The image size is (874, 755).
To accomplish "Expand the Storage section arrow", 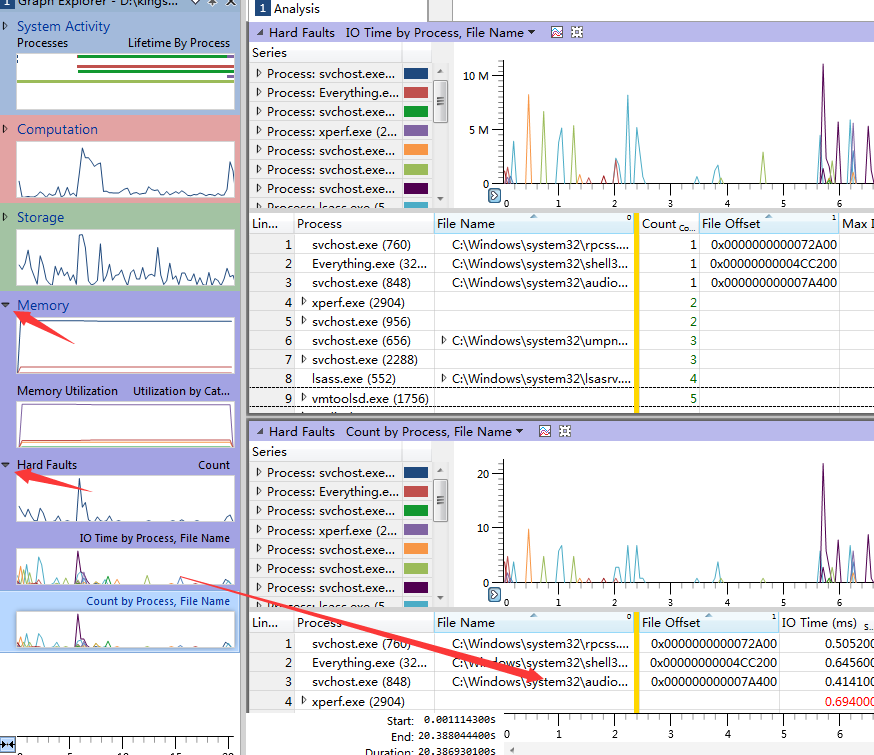I will point(6,217).
